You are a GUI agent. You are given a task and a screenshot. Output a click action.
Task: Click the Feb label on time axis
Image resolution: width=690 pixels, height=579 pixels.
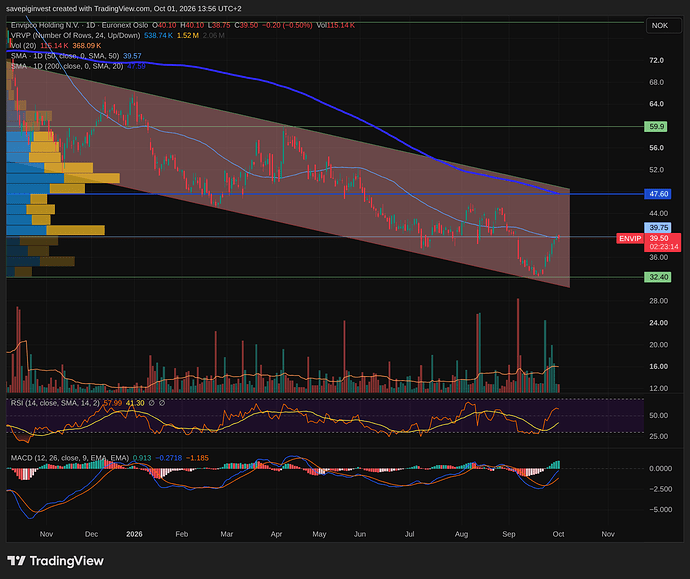click(182, 534)
